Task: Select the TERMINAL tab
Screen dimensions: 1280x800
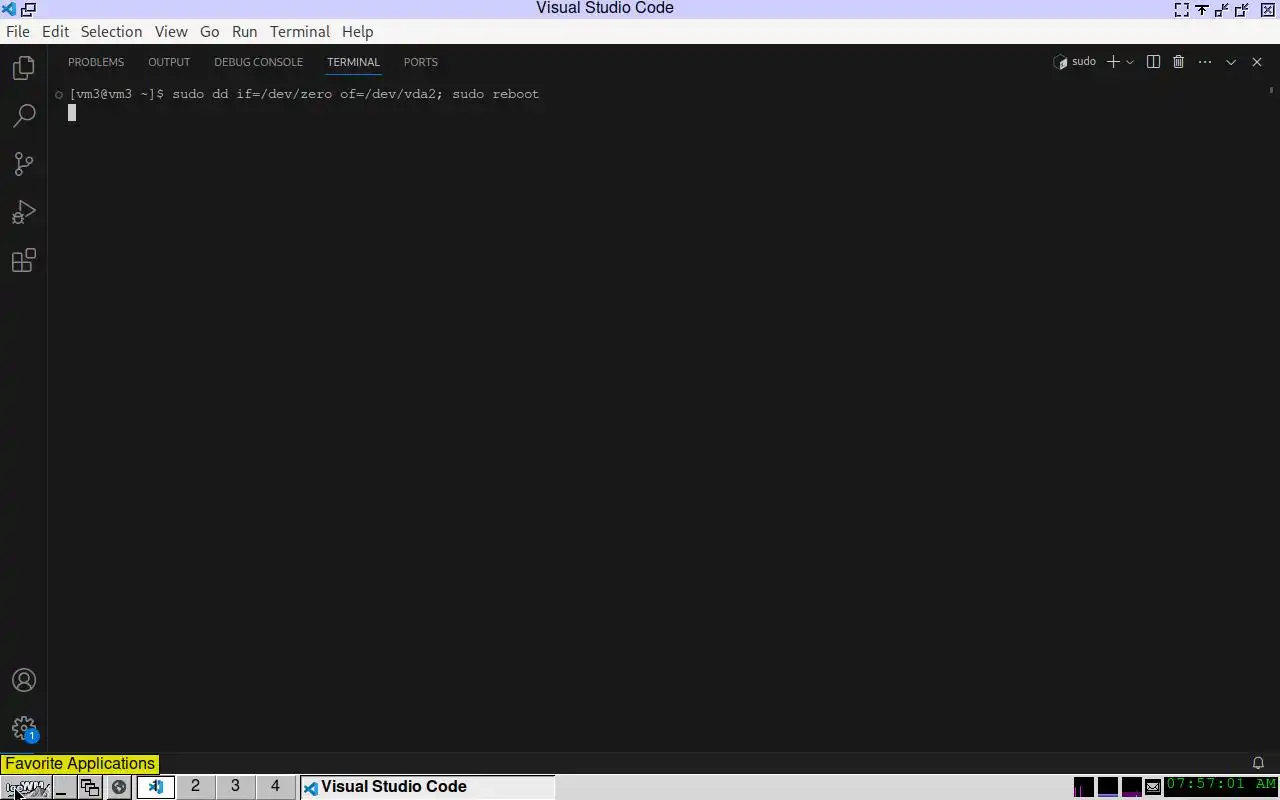Action: [353, 62]
